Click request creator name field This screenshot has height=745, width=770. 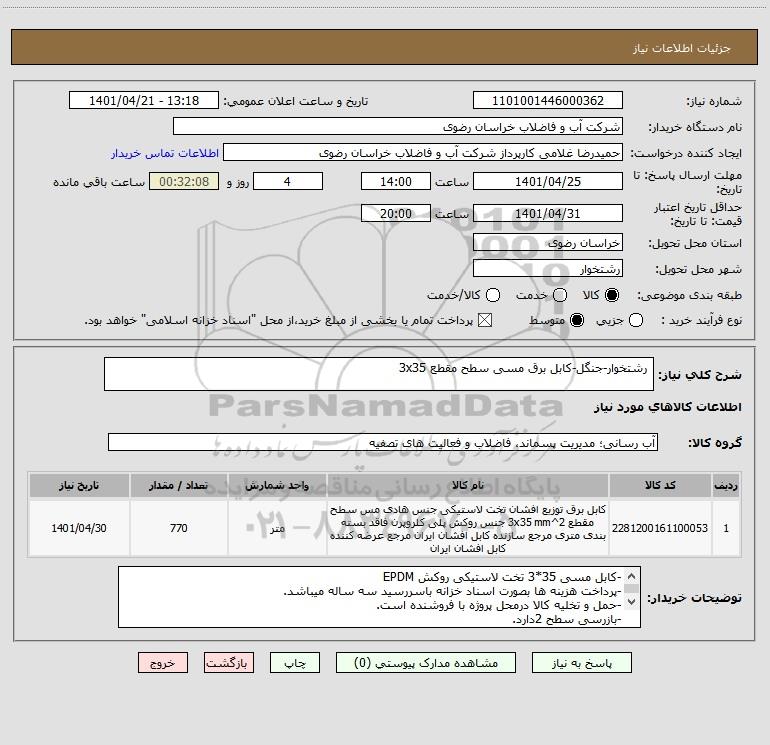click(423, 153)
